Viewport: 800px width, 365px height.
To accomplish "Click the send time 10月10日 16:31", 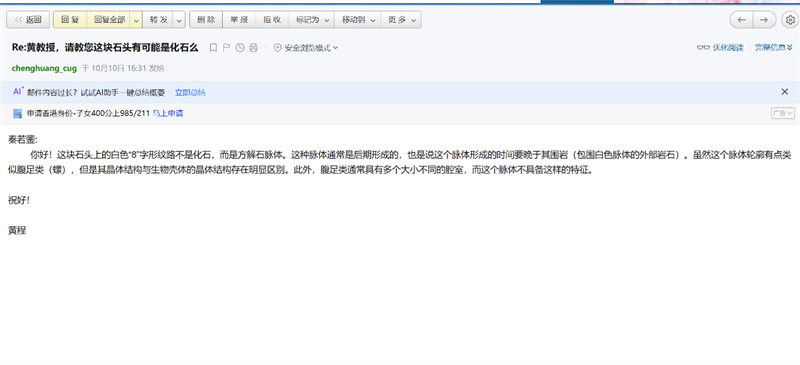I will [x=119, y=68].
